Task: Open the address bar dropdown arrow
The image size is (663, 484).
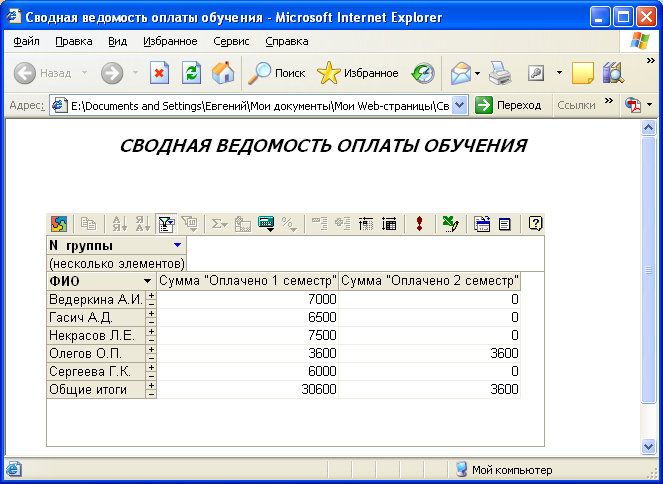Action: (460, 105)
